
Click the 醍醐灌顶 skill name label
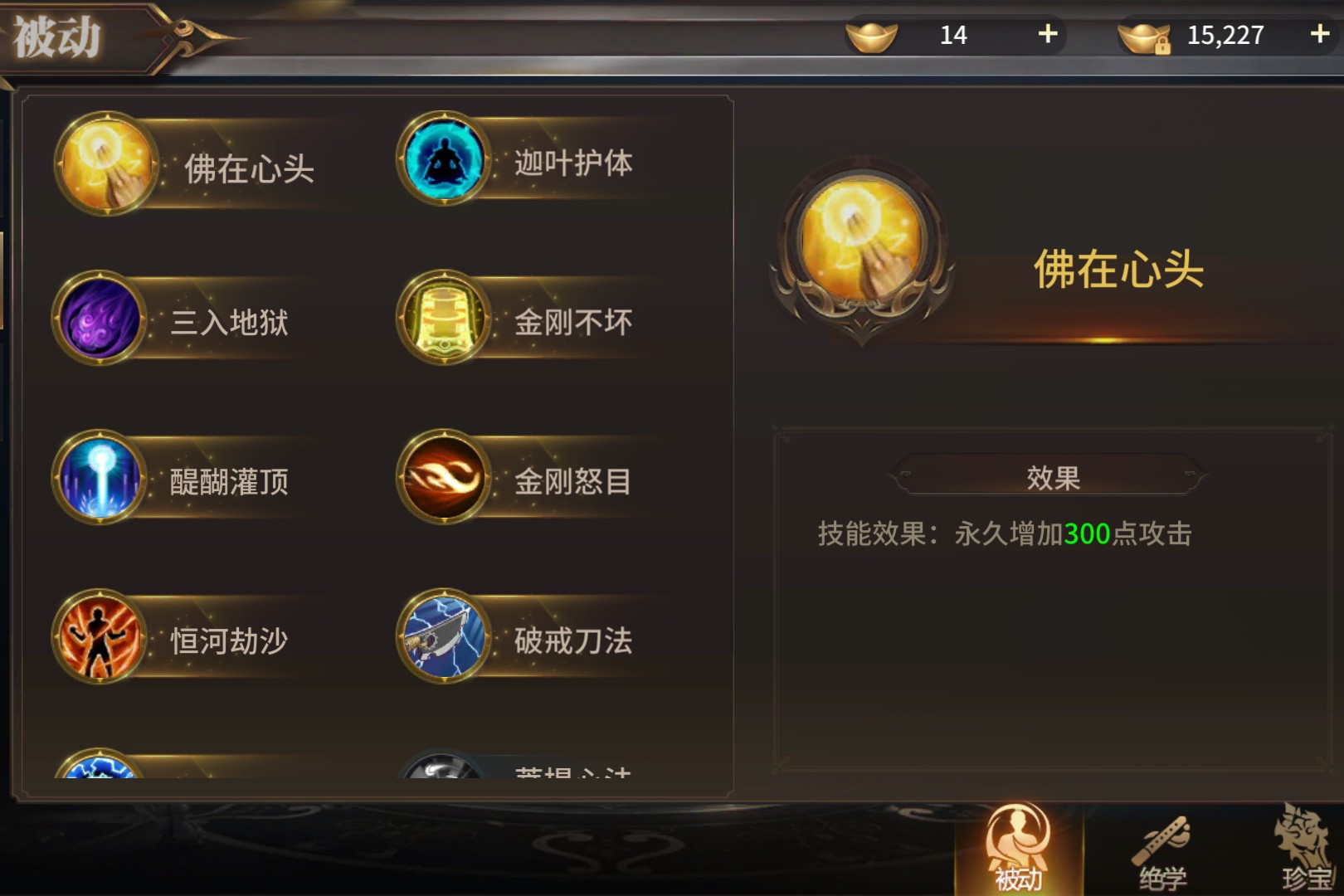click(230, 481)
